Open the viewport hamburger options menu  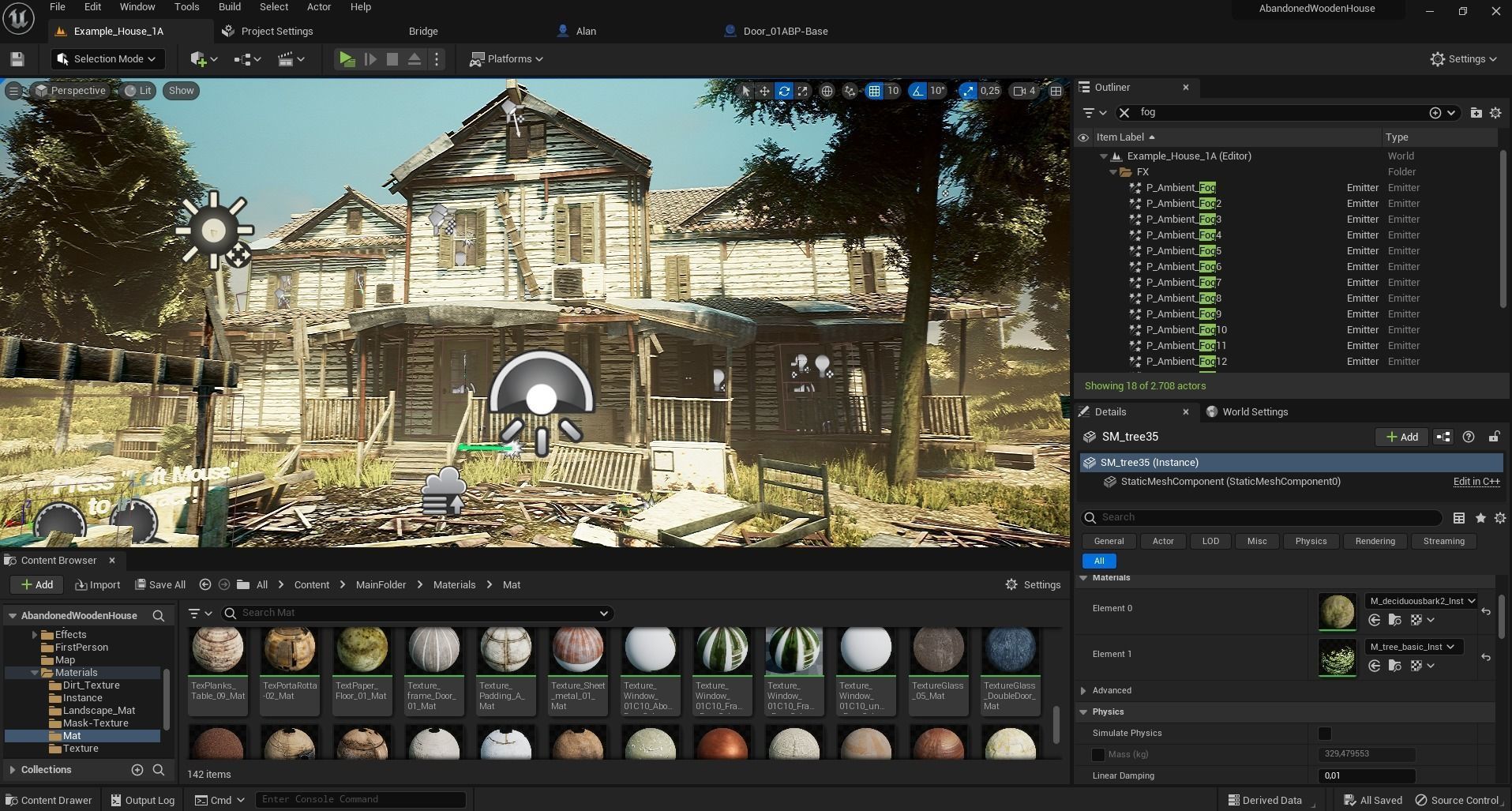[x=13, y=91]
